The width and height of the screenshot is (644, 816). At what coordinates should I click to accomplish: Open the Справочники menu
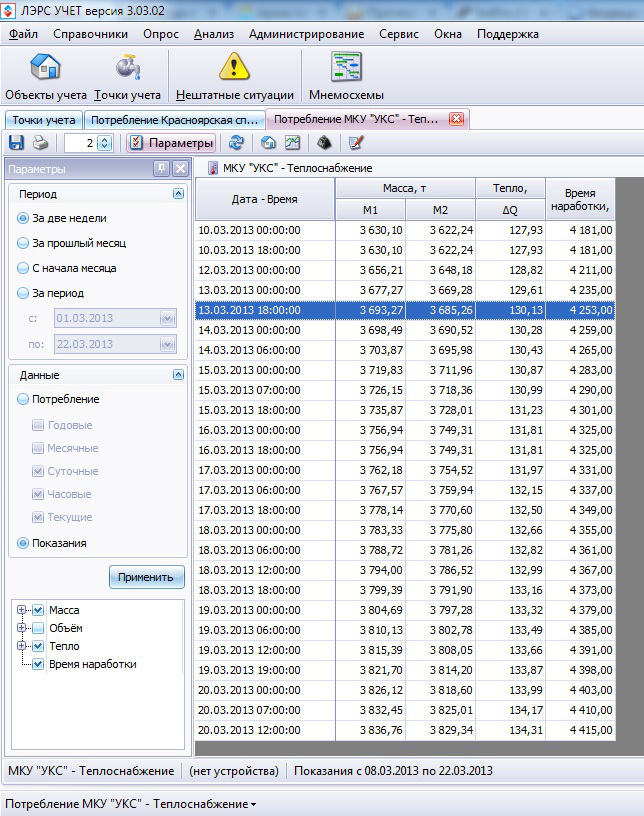tap(91, 34)
